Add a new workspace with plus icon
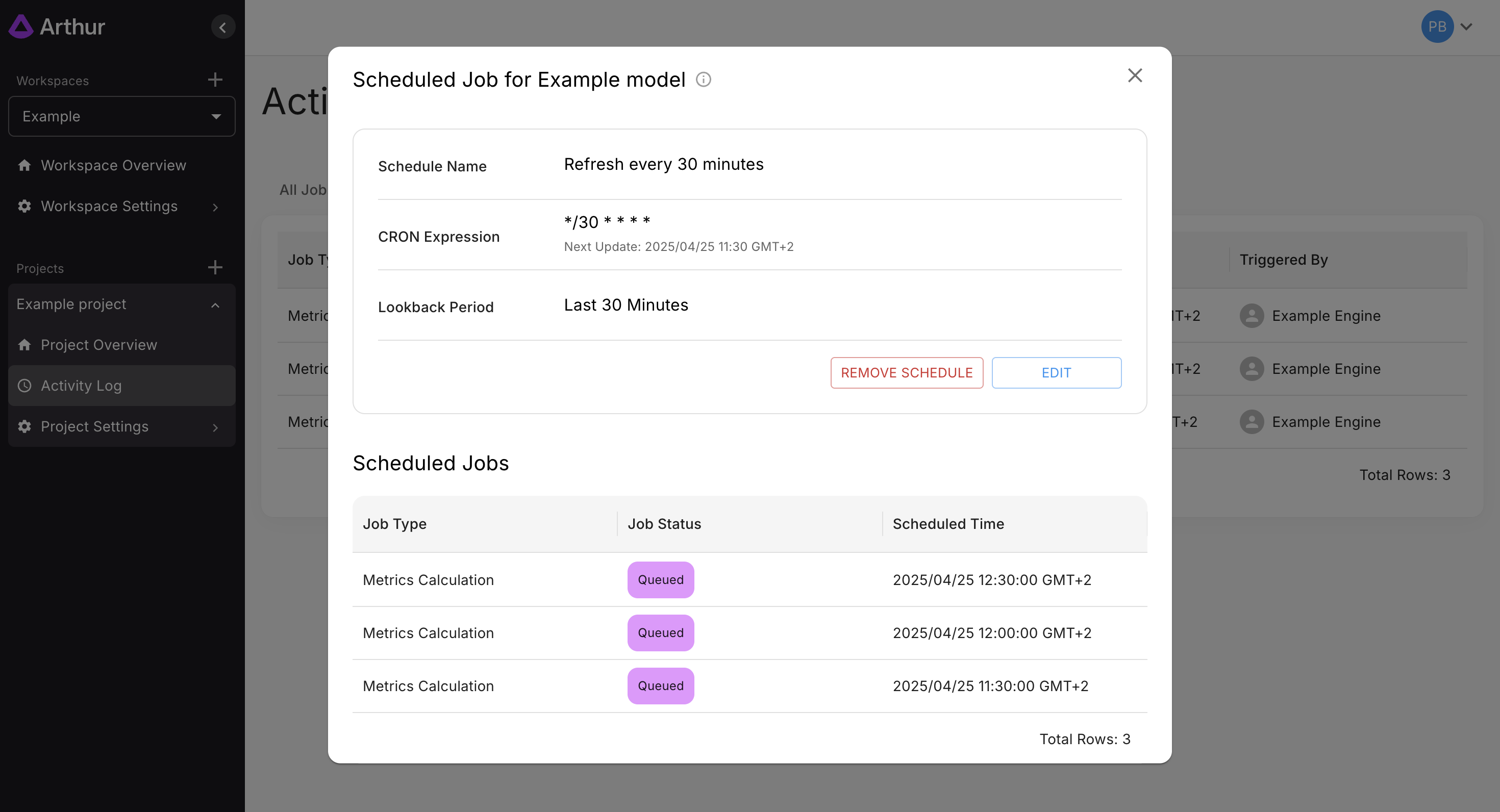This screenshot has width=1500, height=812. coord(215,80)
